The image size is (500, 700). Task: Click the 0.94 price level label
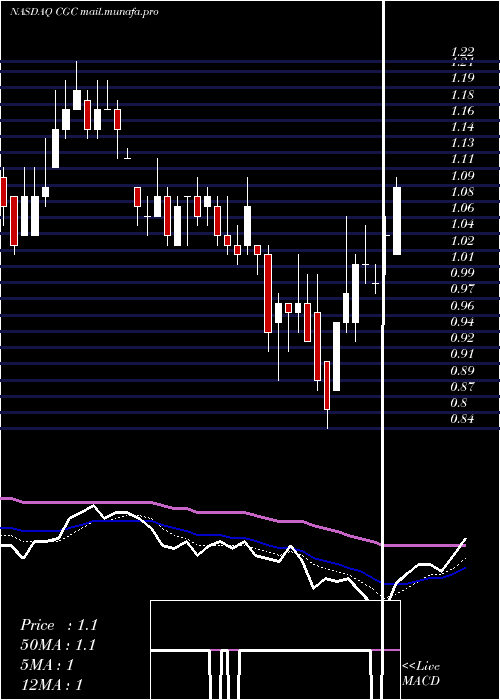[462, 321]
